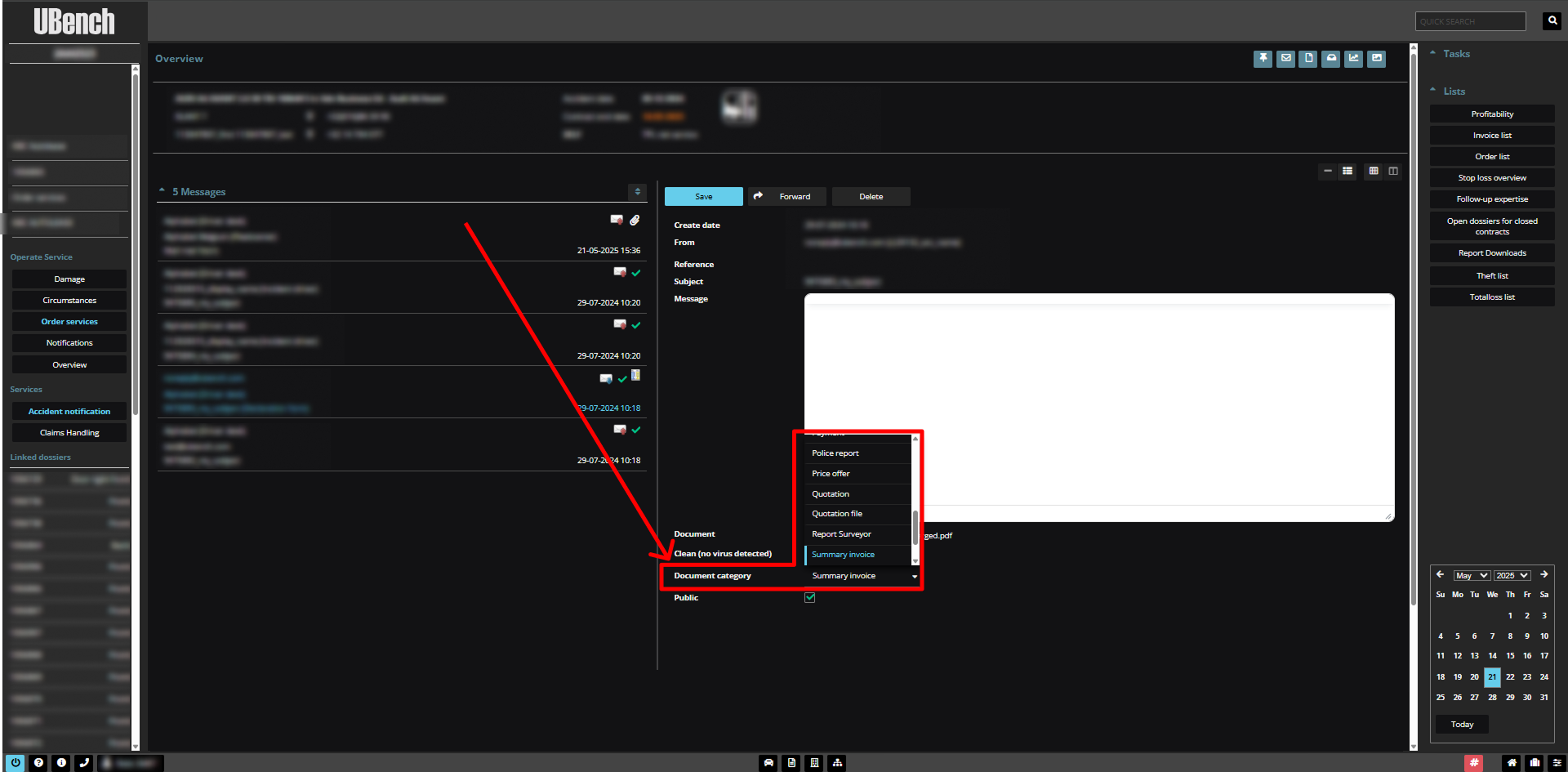Open the help question mark icon
This screenshot has width=1568, height=772.
pos(38,762)
